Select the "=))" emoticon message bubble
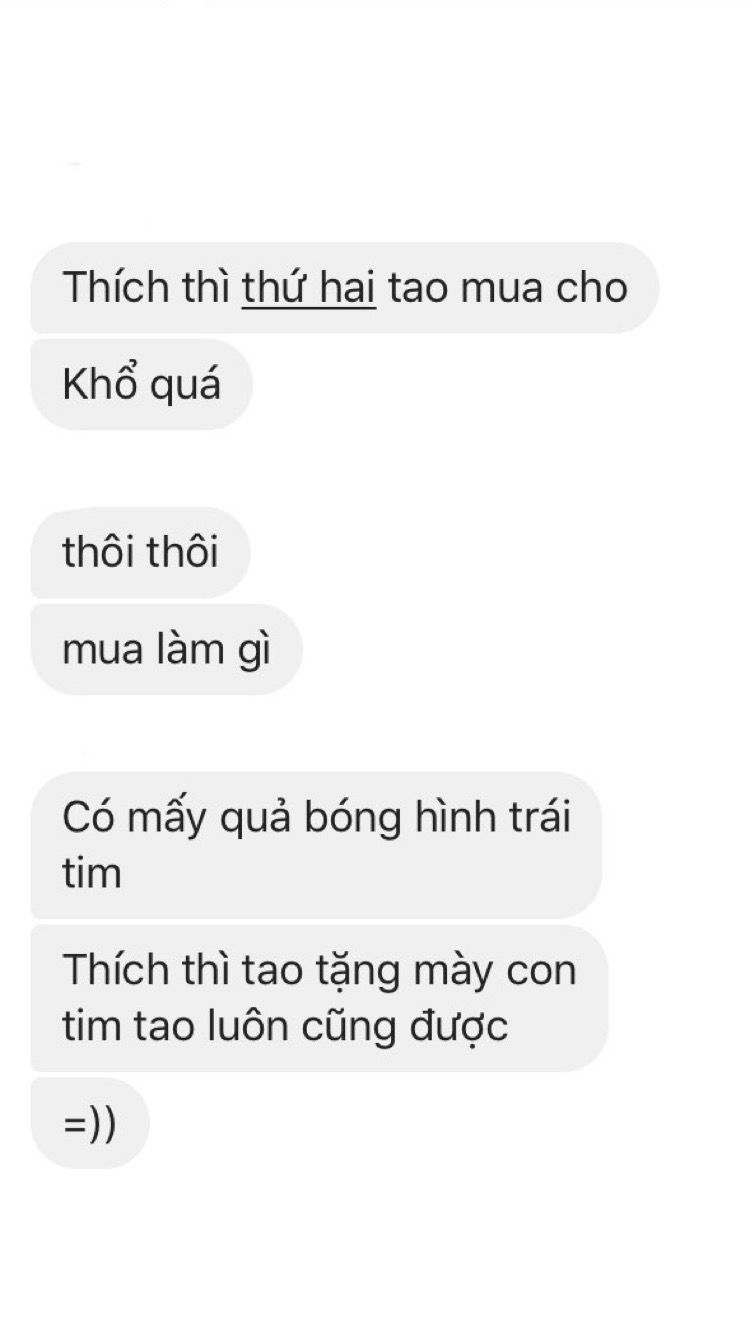This screenshot has height=1332, width=750. click(90, 1123)
